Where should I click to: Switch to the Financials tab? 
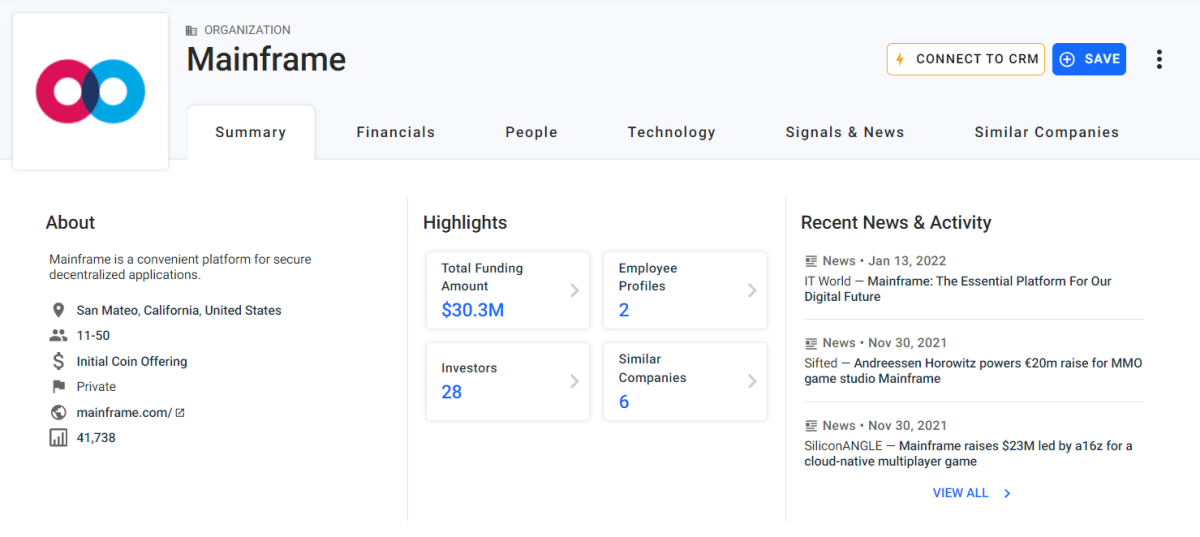[395, 132]
